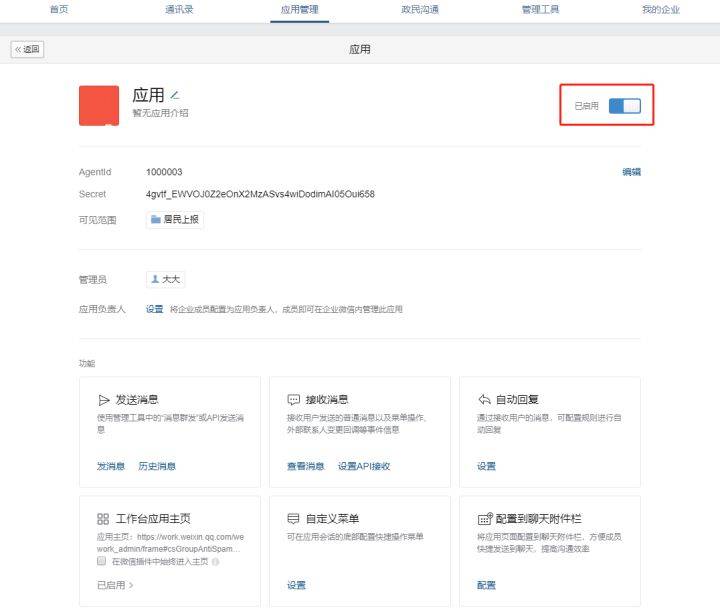720x614 pixels.
Task: Click the auto-reply arrow icon
Action: point(484,399)
